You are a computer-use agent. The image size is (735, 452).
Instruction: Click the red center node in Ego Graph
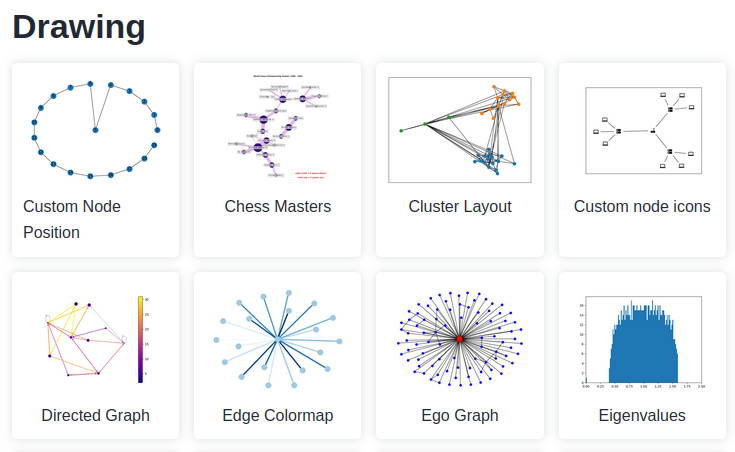pos(460,340)
